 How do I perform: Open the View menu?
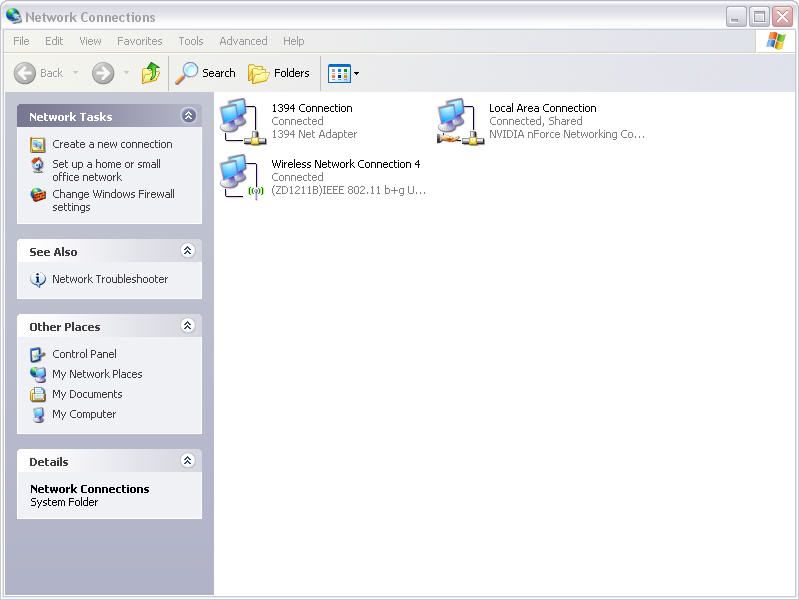coord(90,41)
